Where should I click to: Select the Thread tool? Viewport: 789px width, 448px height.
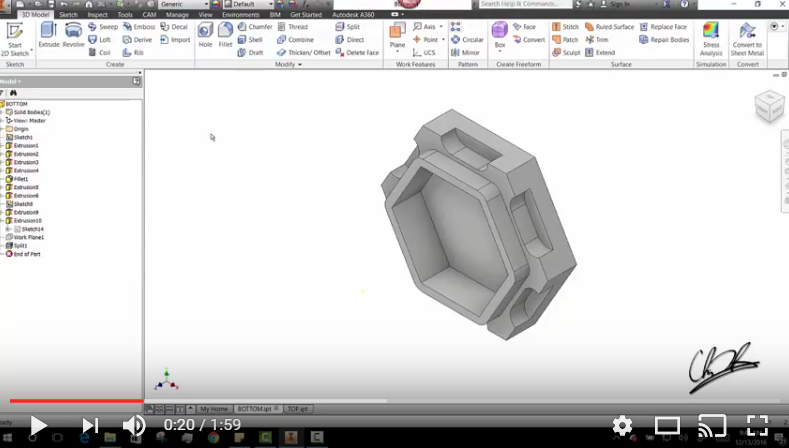coord(292,27)
